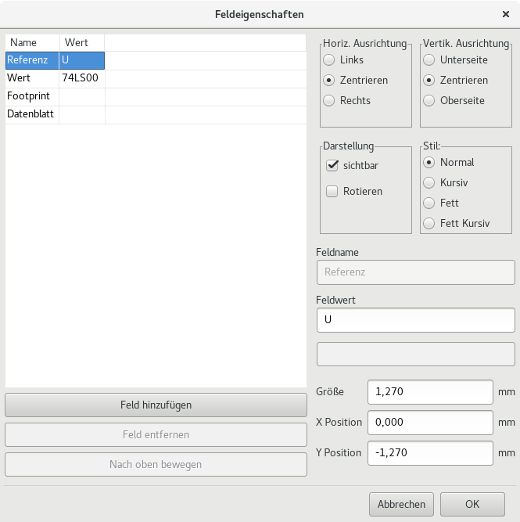Select the Datenblatt field row
520x522 pixels.
pyautogui.click(x=156, y=114)
